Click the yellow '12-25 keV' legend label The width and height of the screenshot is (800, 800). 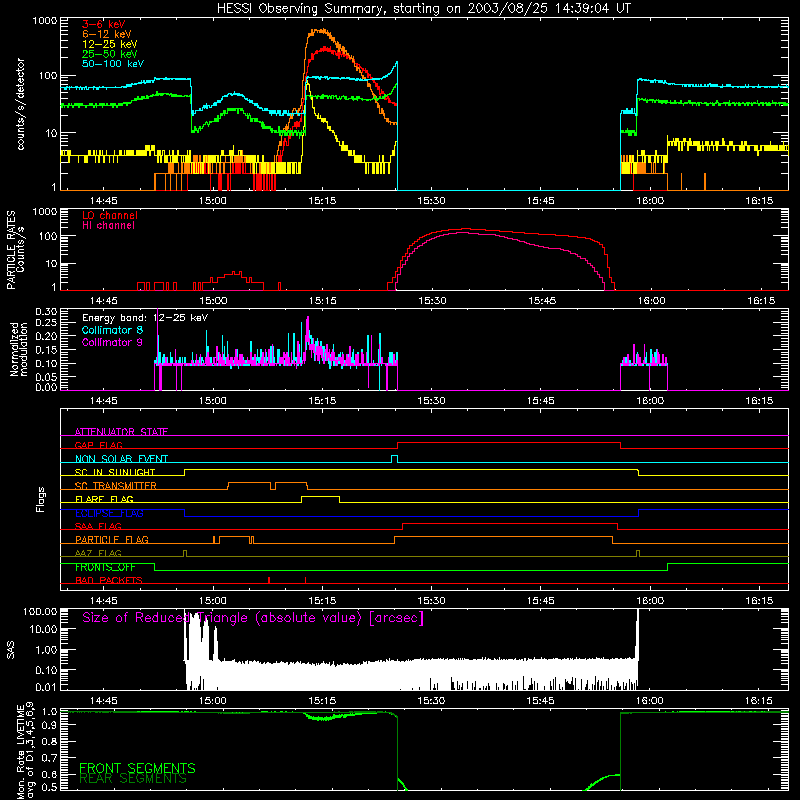coord(110,44)
